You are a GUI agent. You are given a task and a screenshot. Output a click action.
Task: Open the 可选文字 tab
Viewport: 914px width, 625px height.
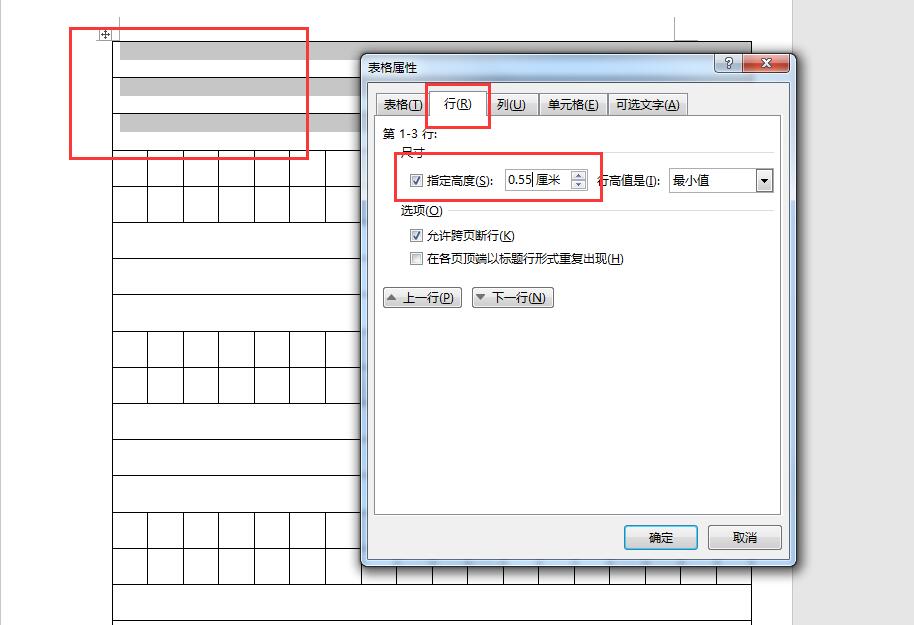[x=646, y=103]
